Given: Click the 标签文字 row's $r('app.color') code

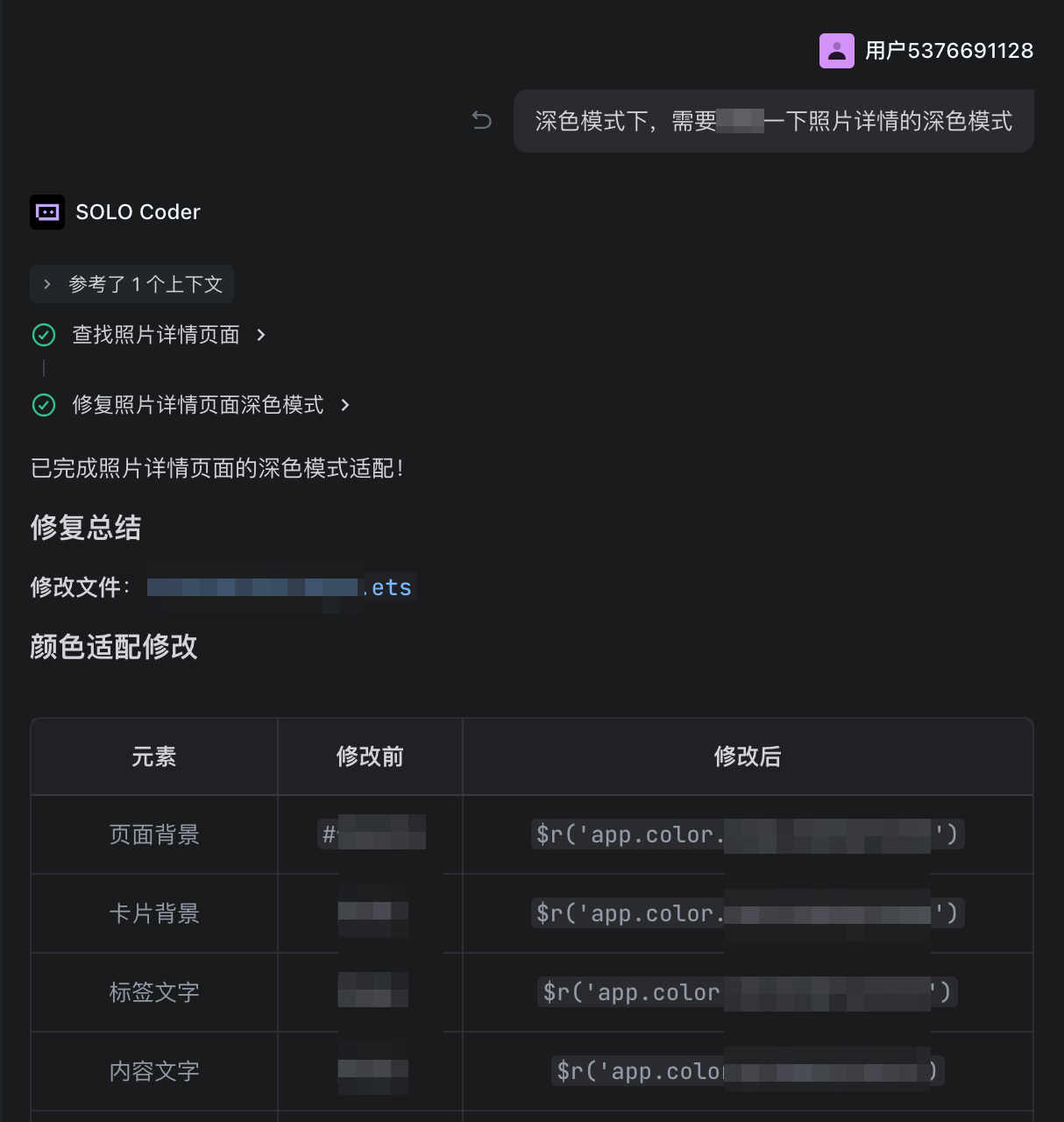Looking at the screenshot, I should (747, 991).
